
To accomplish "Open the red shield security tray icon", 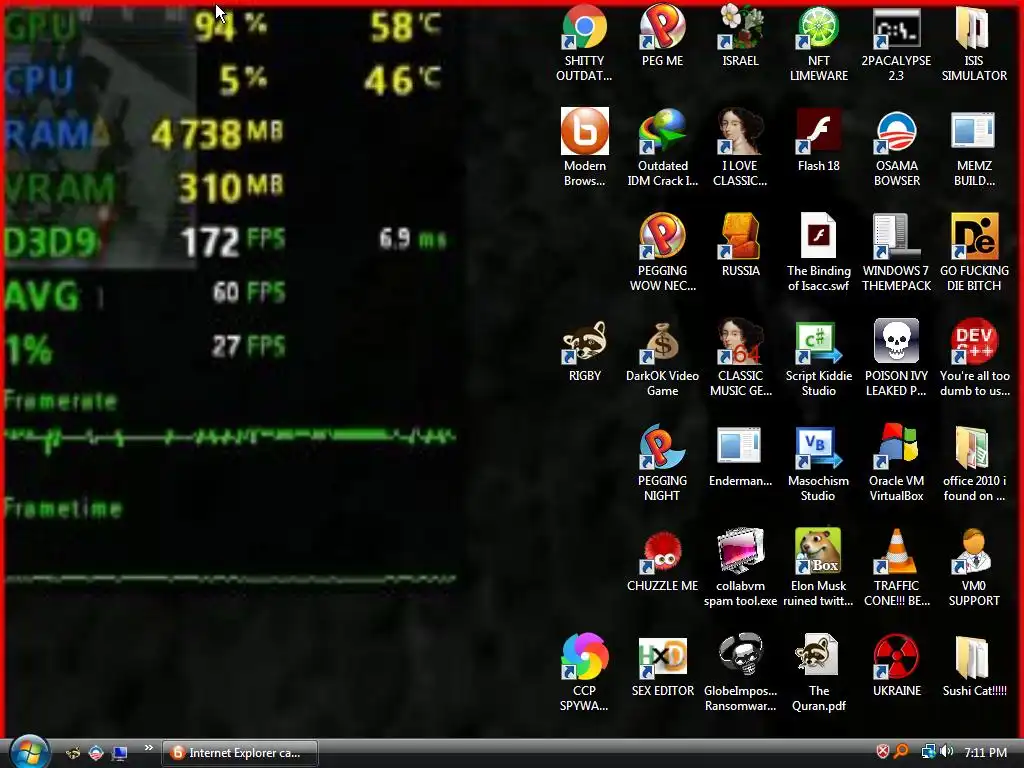I will (882, 752).
